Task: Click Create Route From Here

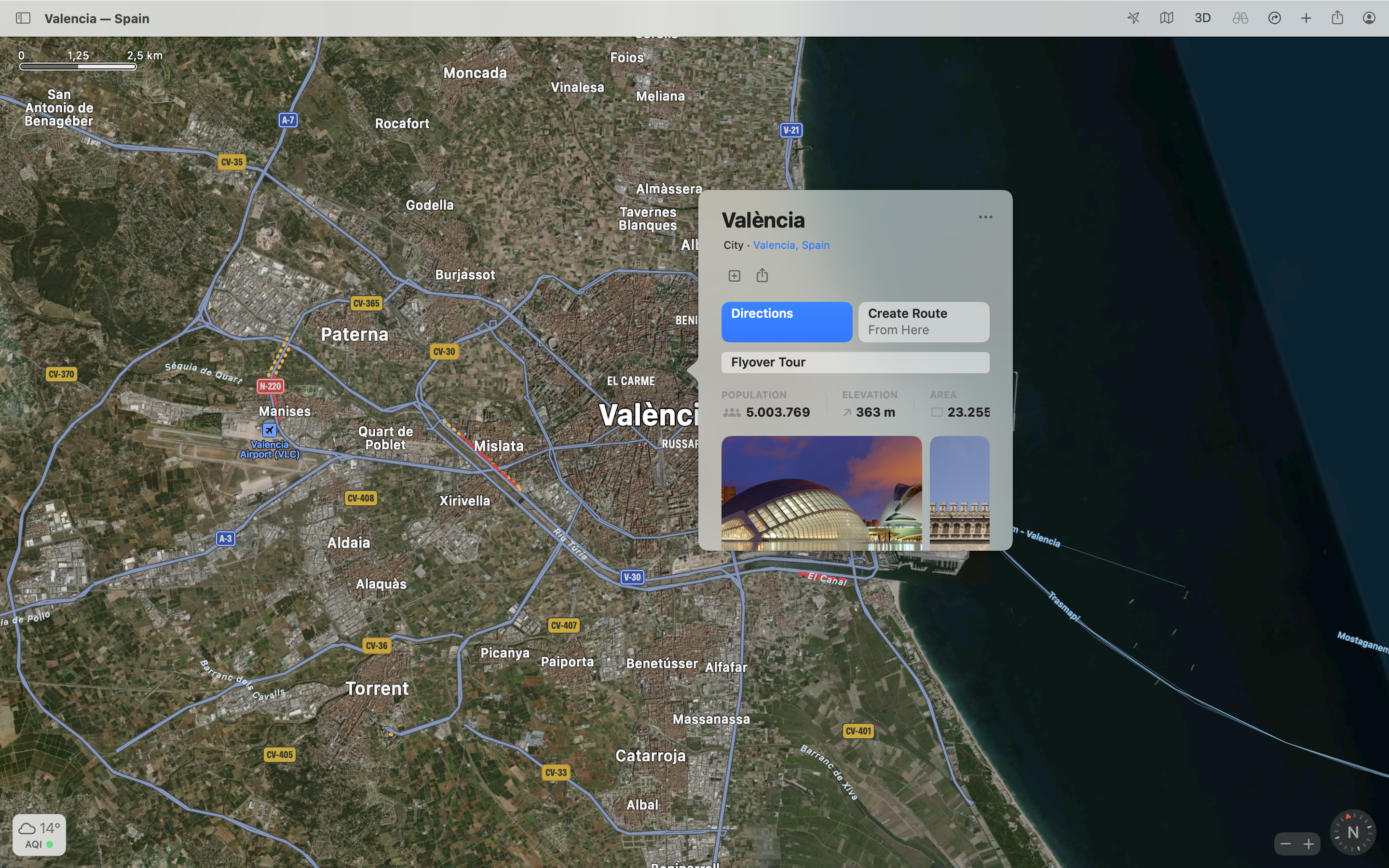Action: click(924, 322)
